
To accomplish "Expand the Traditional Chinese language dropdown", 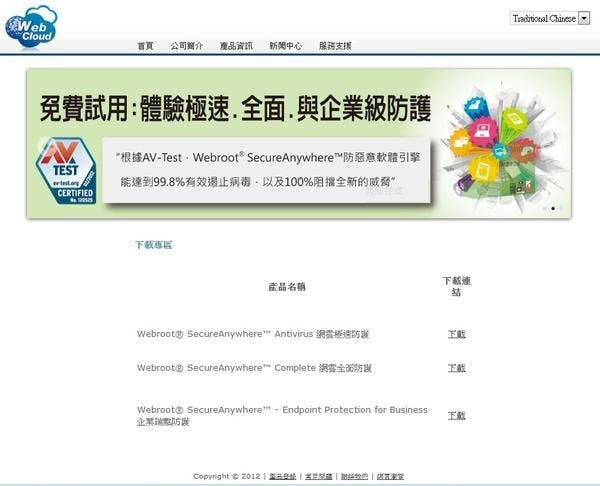I will click(550, 18).
